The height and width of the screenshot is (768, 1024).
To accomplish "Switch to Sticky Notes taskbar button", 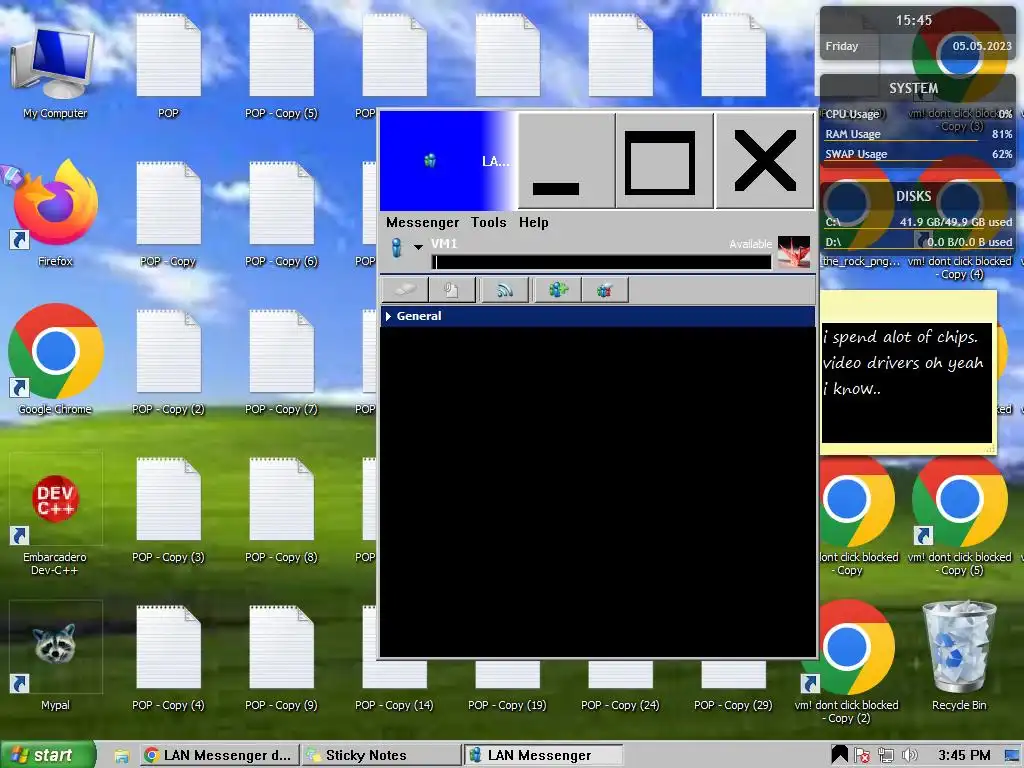I will click(x=381, y=756).
